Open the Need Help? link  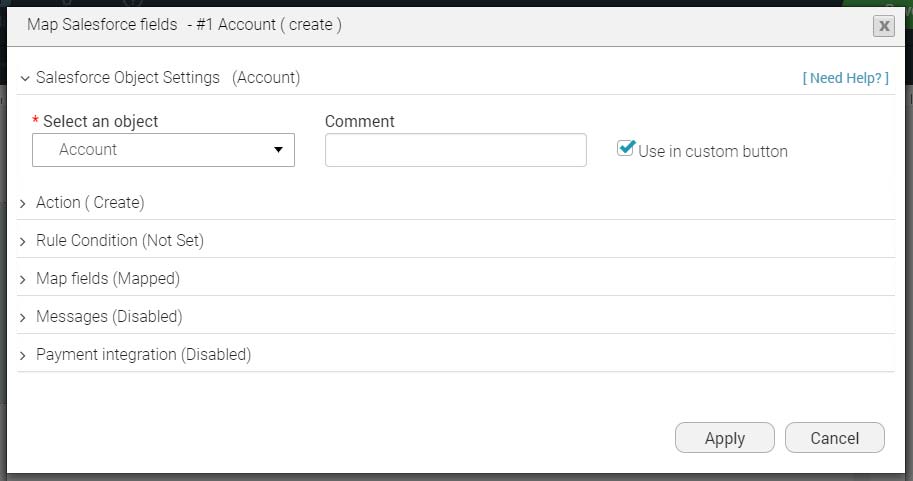click(845, 78)
